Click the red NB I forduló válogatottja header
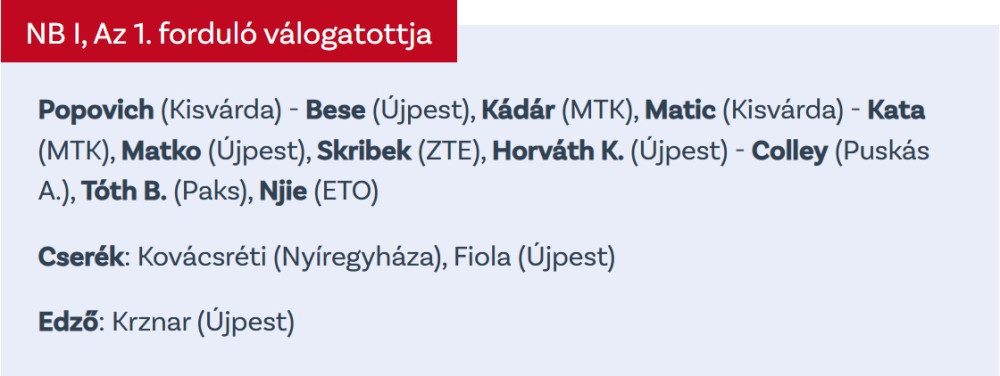The height and width of the screenshot is (376, 1000). [x=228, y=31]
